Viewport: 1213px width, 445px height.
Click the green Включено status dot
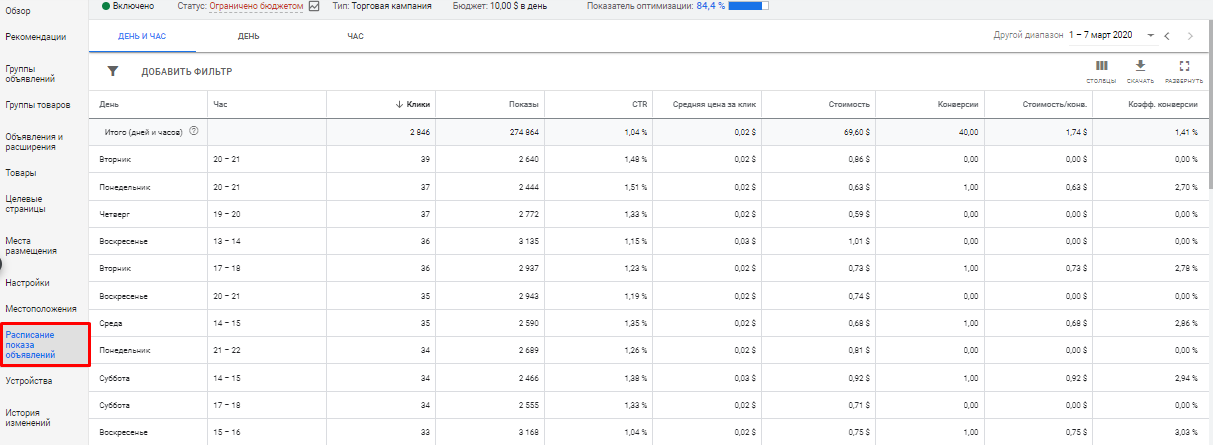pyautogui.click(x=106, y=6)
